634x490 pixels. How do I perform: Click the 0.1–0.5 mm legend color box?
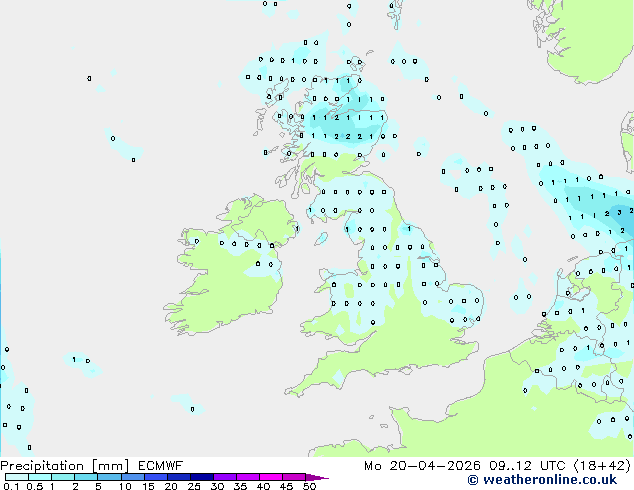[x=17, y=477]
